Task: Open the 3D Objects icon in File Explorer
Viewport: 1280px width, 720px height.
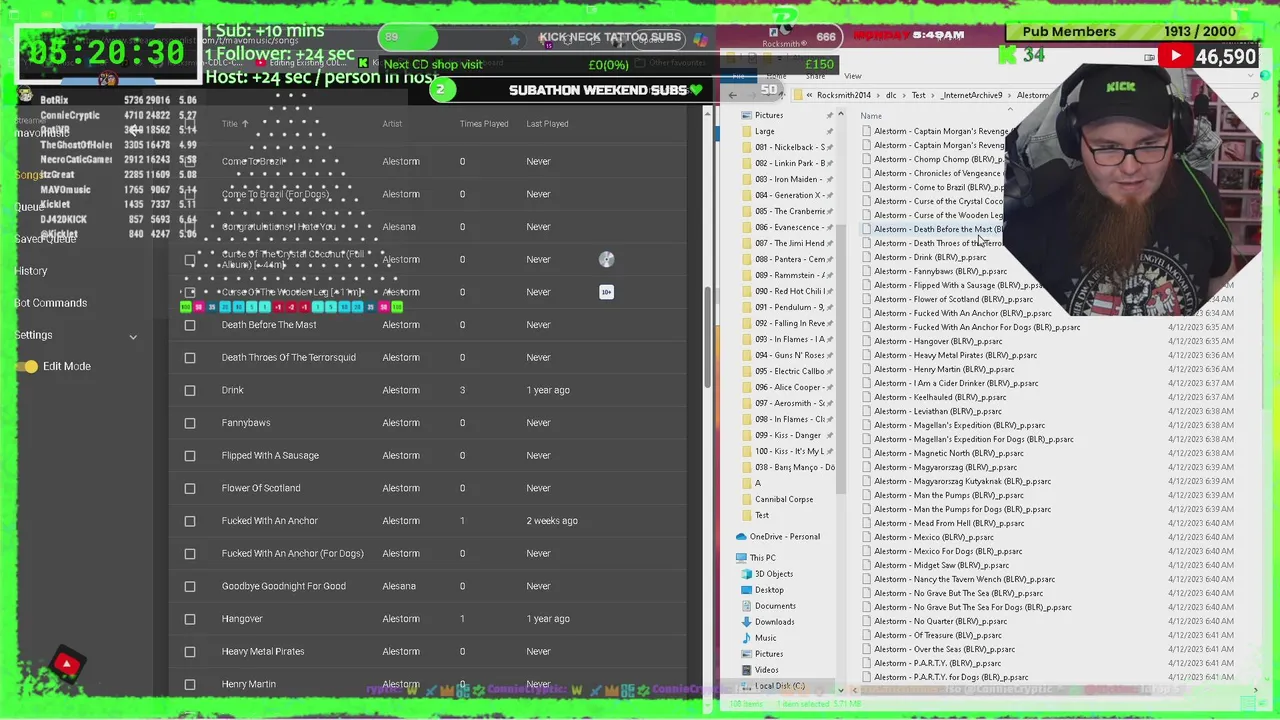Action: click(x=746, y=574)
